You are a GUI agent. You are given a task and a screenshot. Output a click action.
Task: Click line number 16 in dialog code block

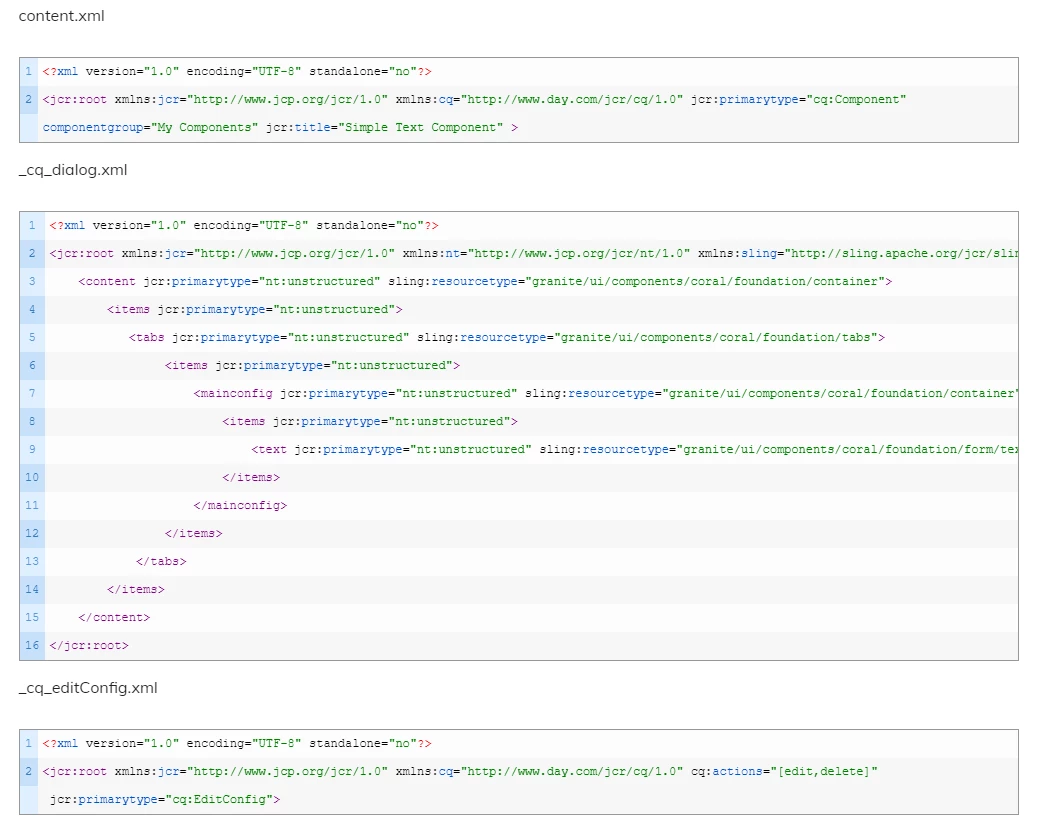click(32, 645)
